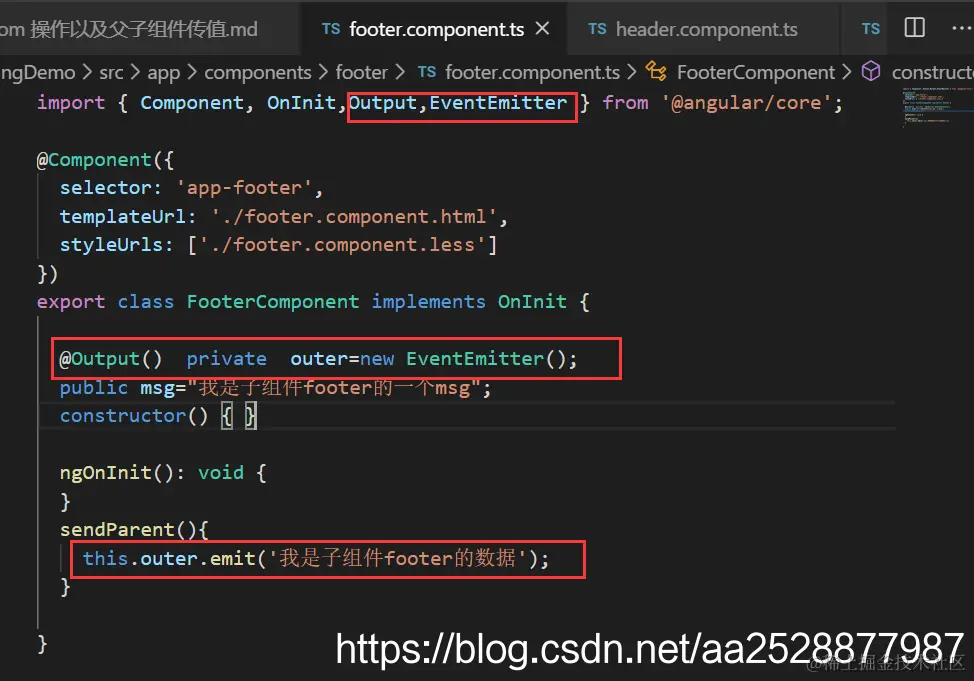Click 'private' keyword before outer
The width and height of the screenshot is (974, 681).
click(x=227, y=359)
